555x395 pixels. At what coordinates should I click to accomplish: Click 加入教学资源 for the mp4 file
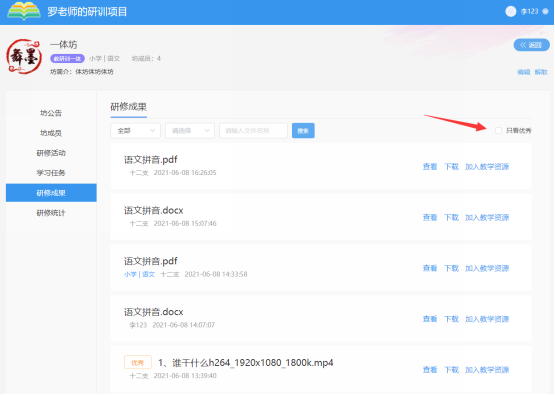click(x=487, y=370)
